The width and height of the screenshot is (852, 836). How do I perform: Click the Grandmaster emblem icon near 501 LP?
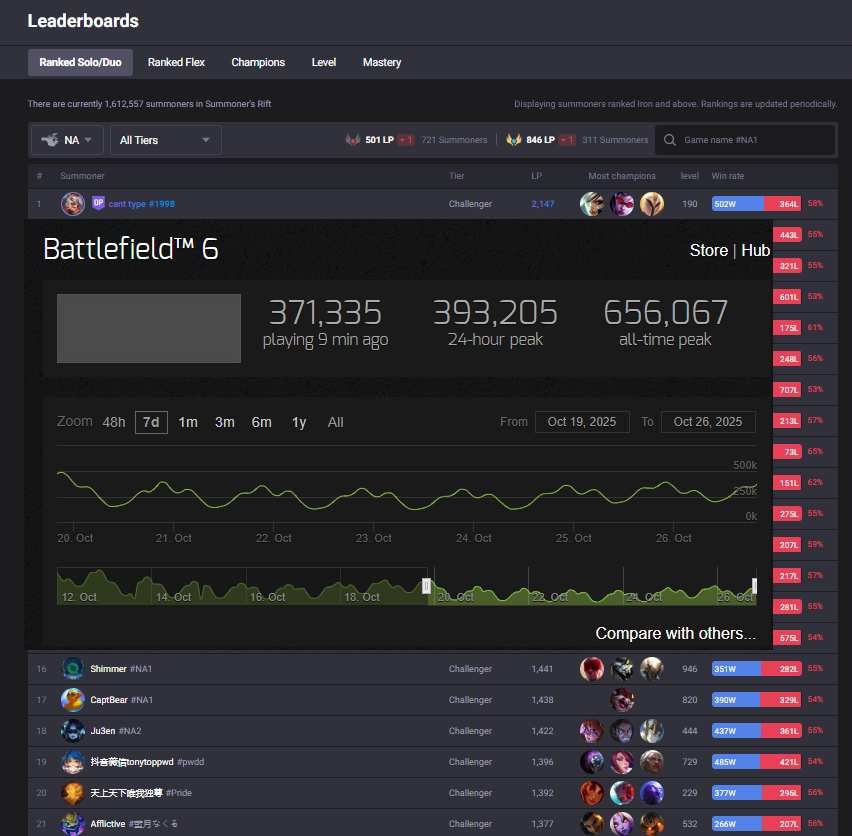point(353,140)
